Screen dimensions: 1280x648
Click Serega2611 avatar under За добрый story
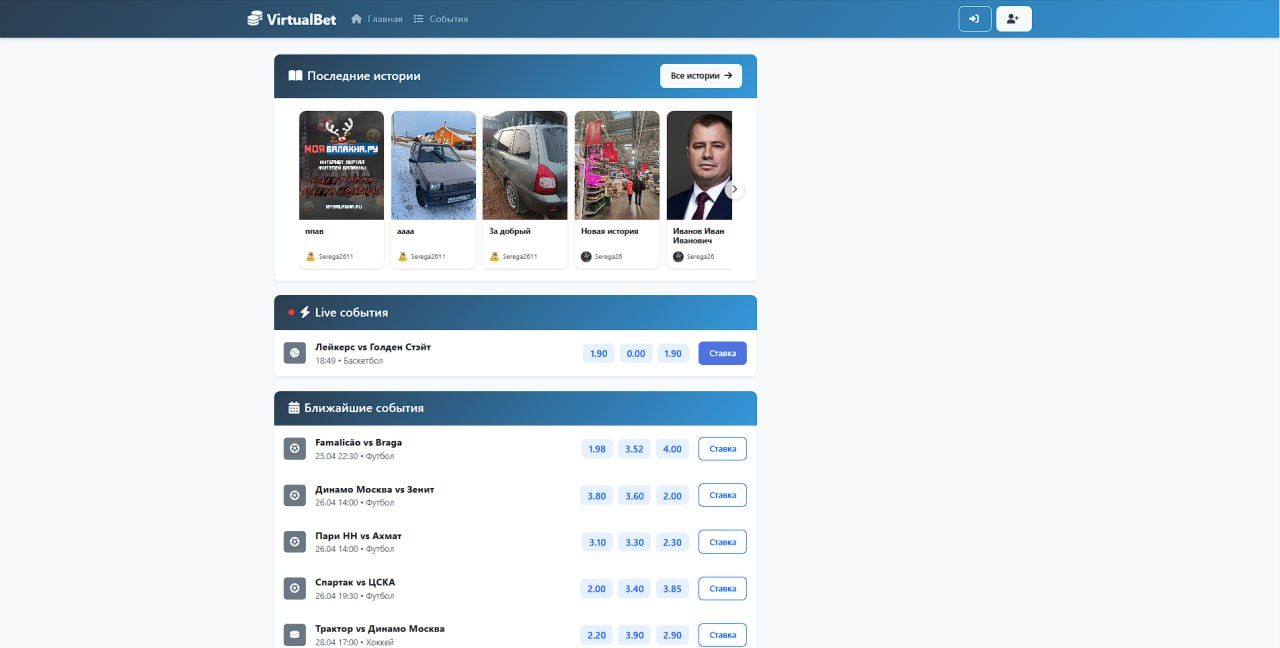(x=495, y=257)
